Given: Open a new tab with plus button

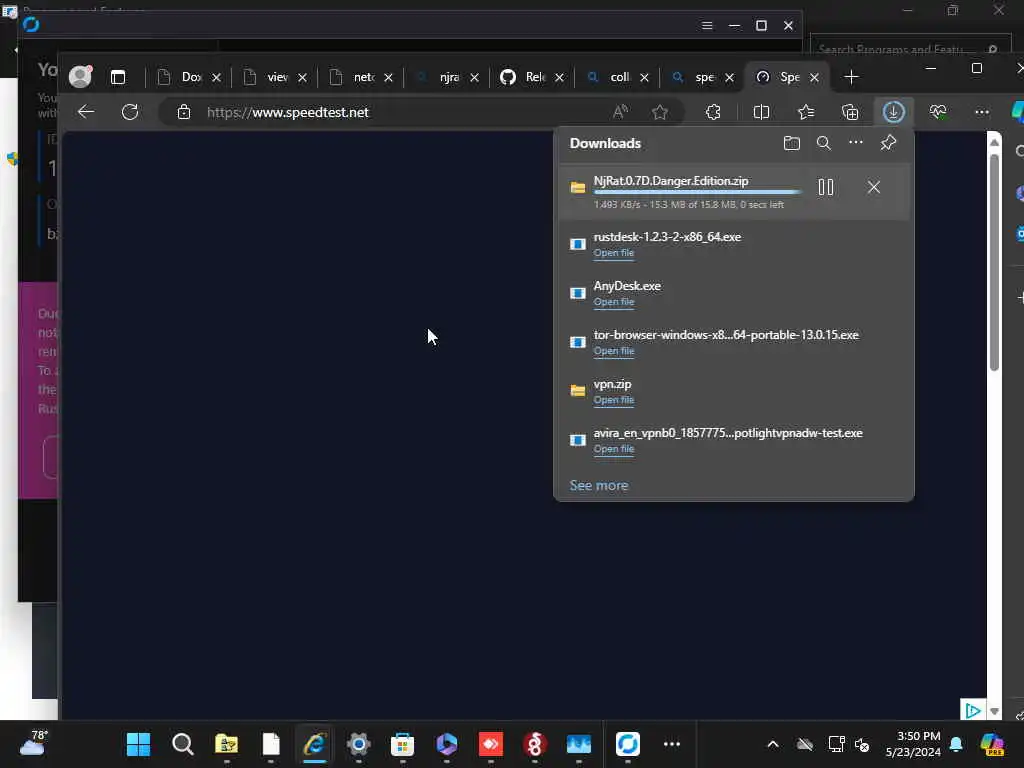Looking at the screenshot, I should (851, 77).
